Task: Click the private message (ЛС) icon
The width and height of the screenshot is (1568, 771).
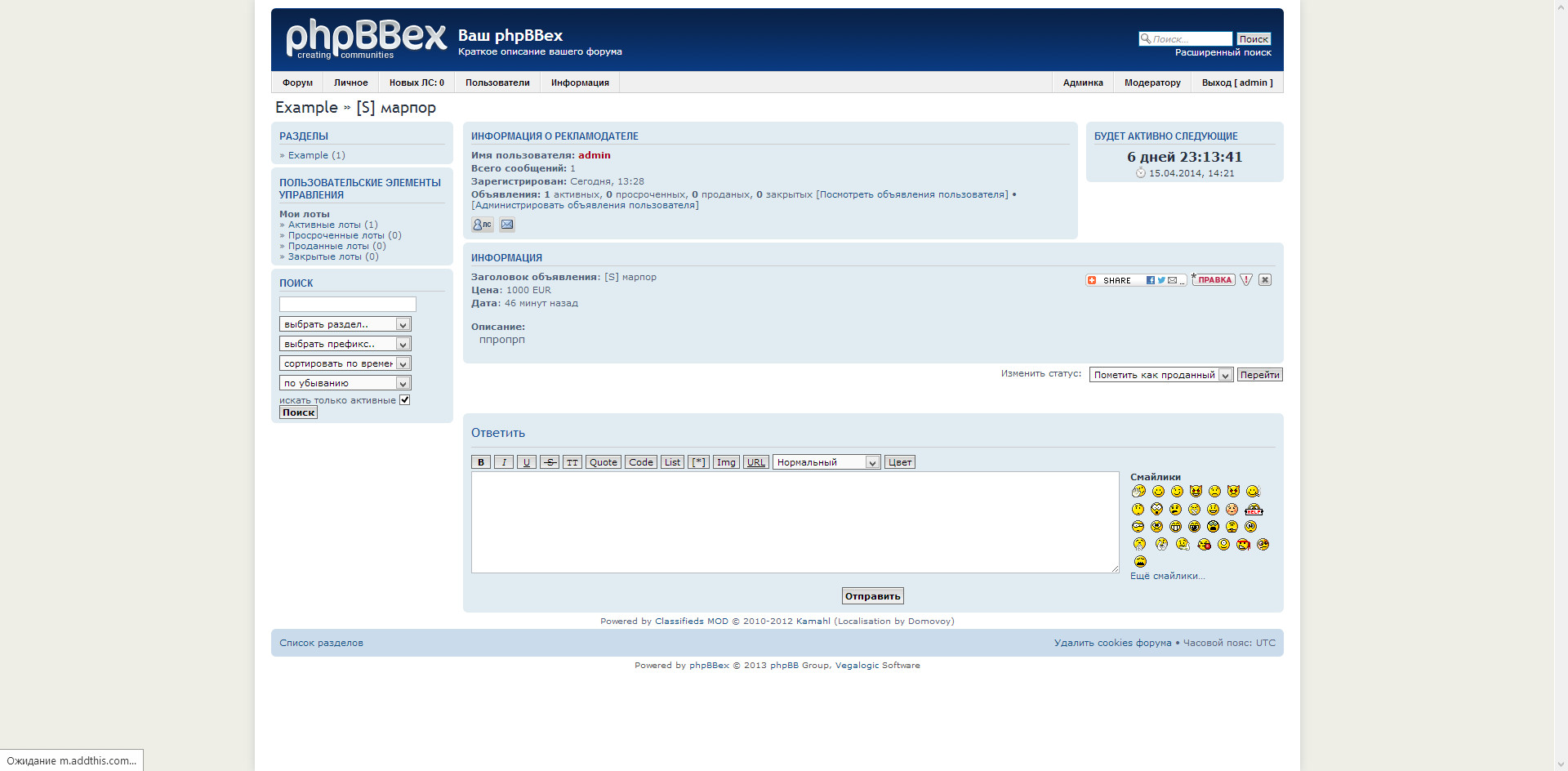Action: (482, 225)
